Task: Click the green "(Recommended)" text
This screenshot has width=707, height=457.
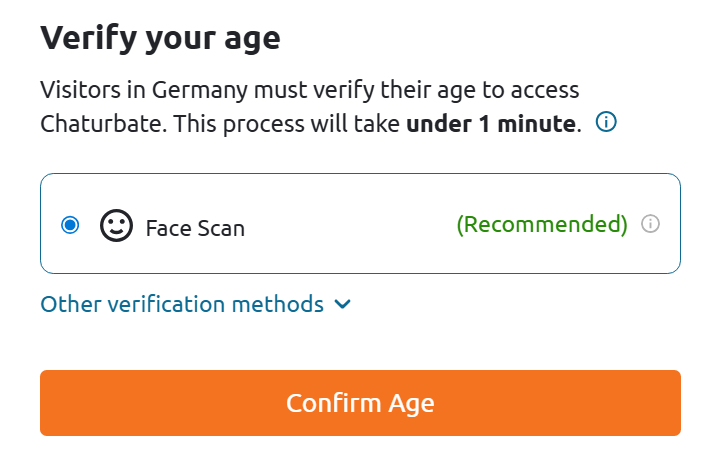Action: click(542, 224)
